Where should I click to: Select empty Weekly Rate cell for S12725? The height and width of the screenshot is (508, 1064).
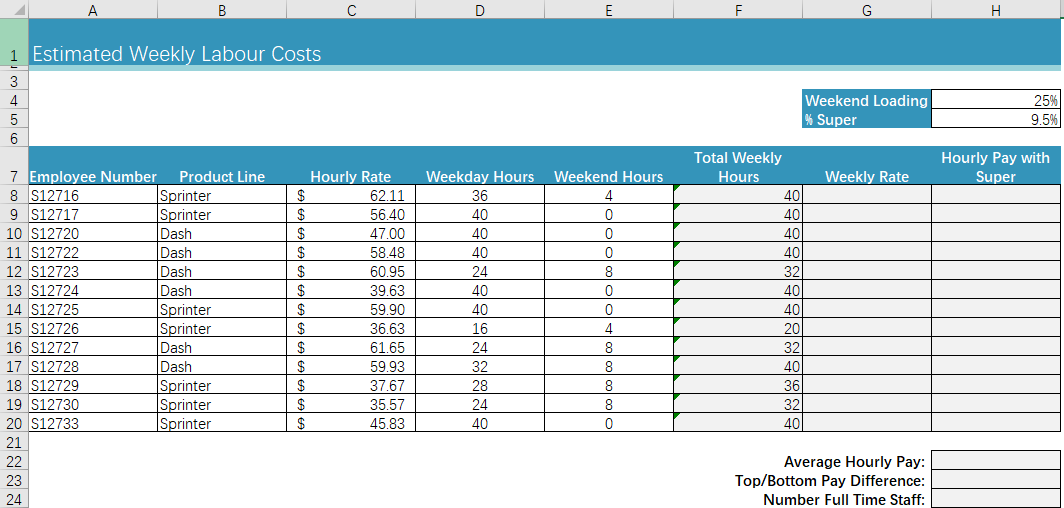(867, 309)
